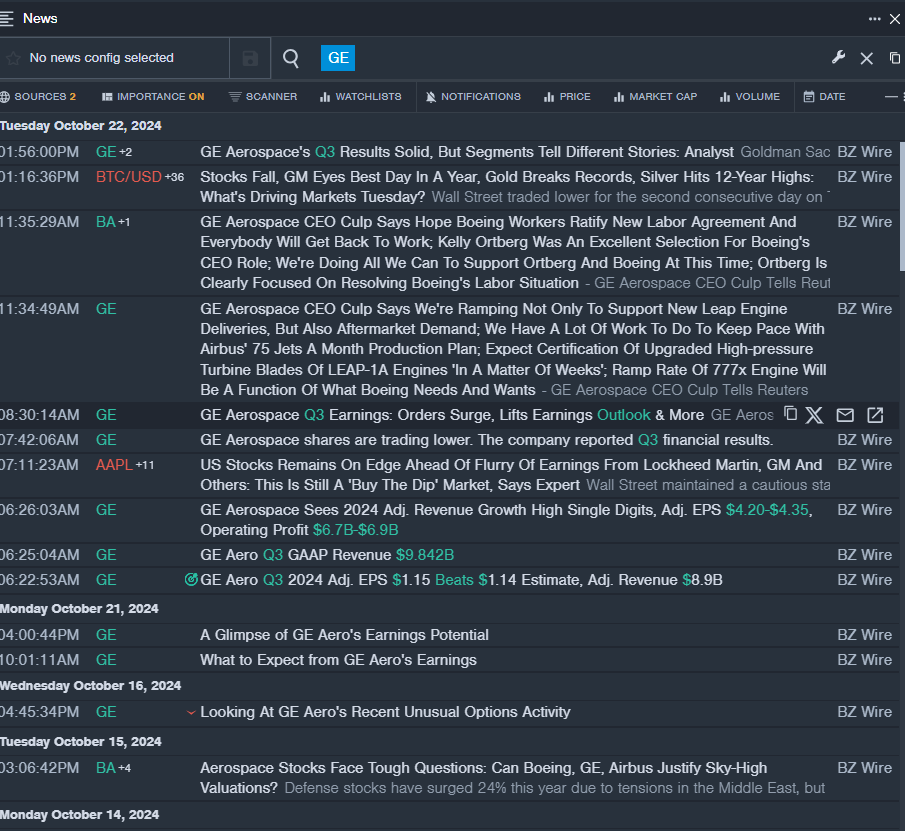Open the Scanner filter menu

(x=263, y=97)
